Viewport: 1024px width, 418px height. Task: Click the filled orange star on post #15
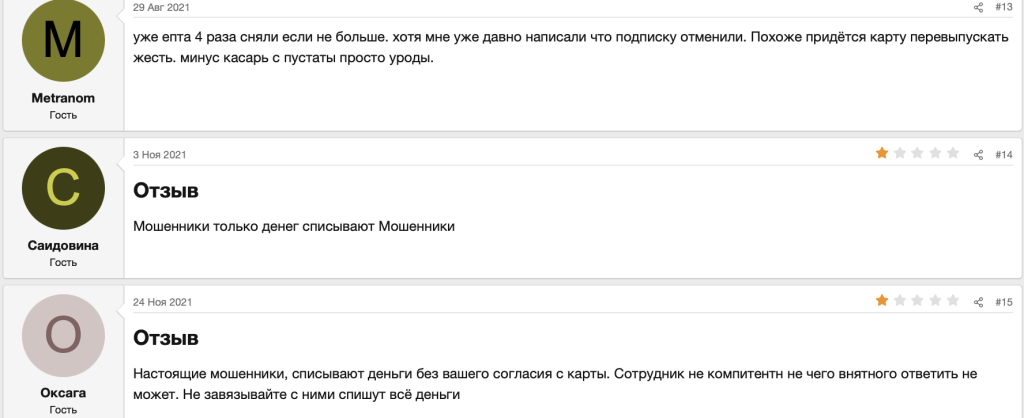[x=882, y=300]
